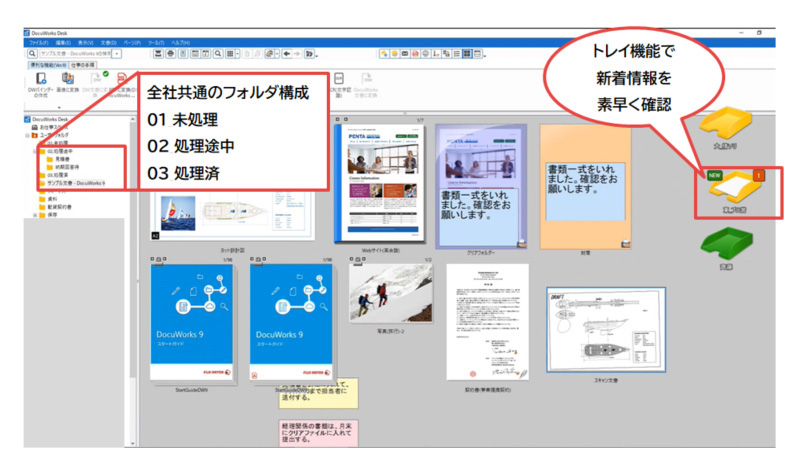Select the yacht plan document thumbnail

pos(233,215)
